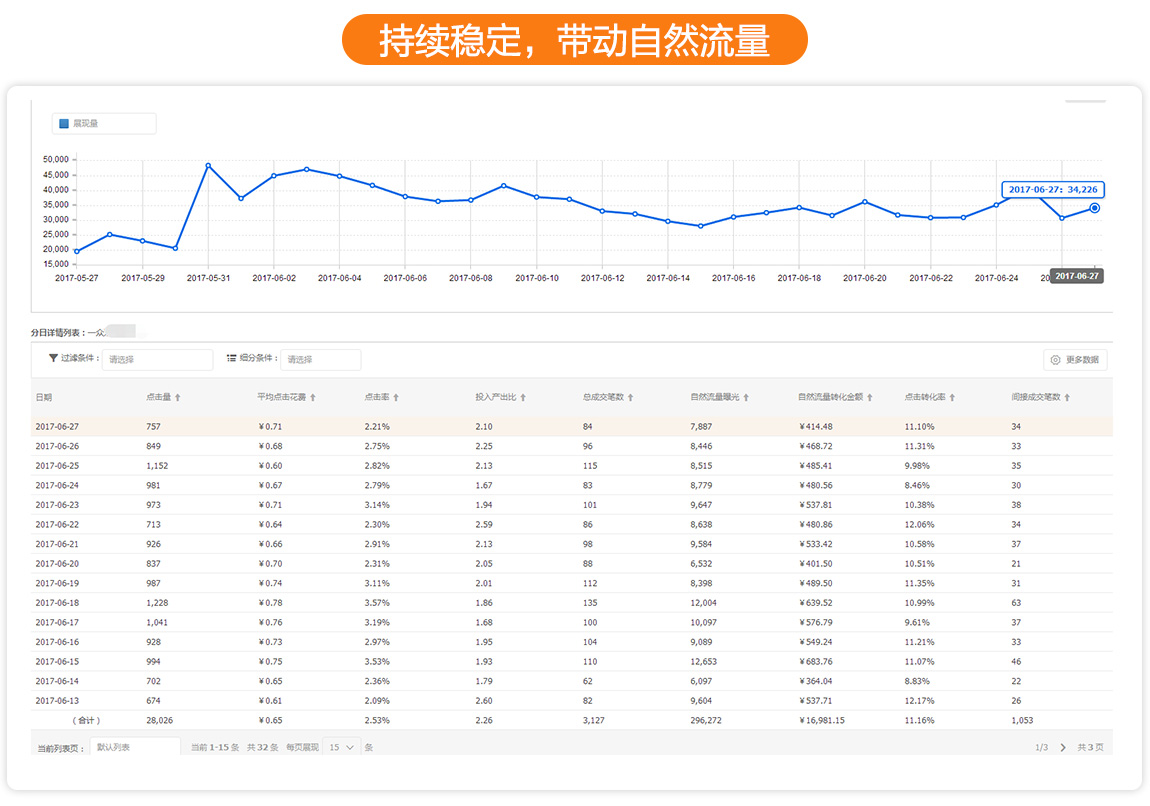Select the 2017-06-21 date cell
This screenshot has width=1150, height=806.
coord(57,544)
